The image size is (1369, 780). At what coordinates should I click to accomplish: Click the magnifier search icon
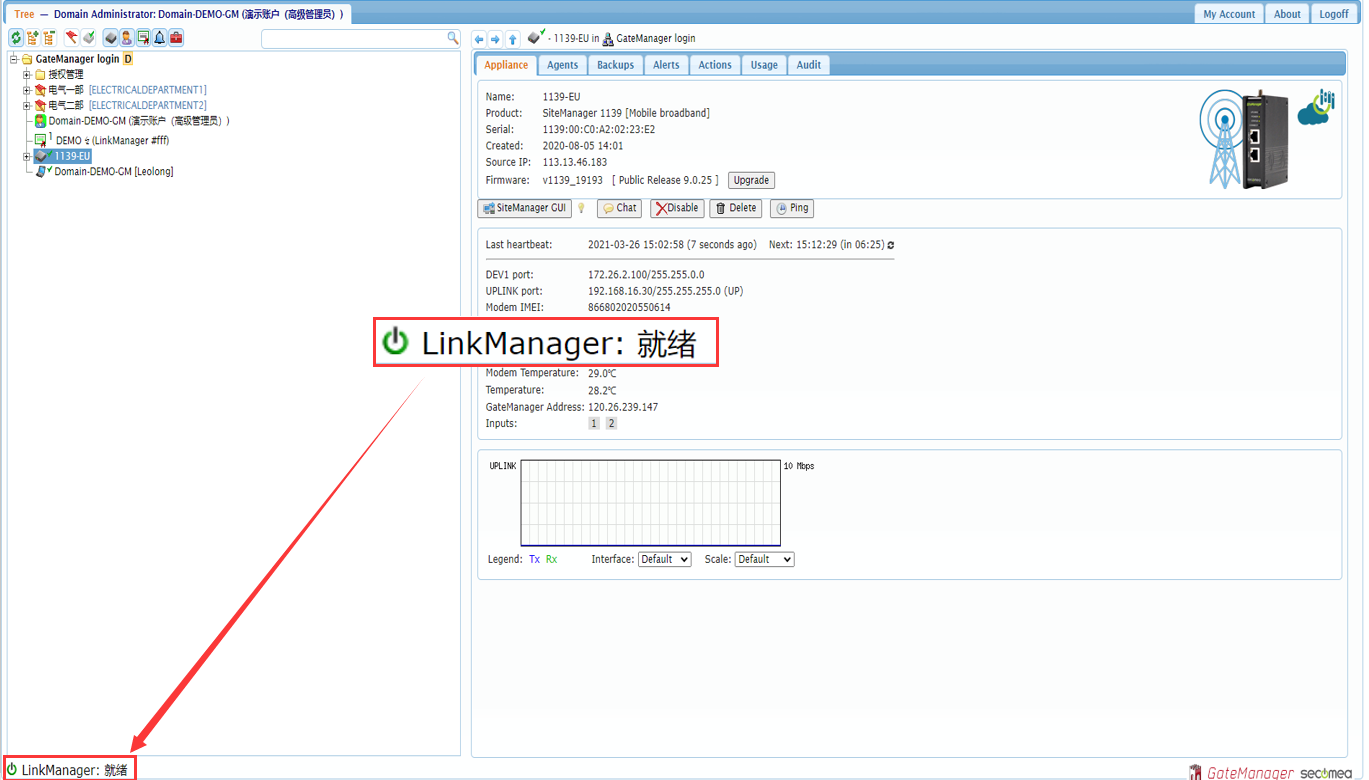pos(452,38)
